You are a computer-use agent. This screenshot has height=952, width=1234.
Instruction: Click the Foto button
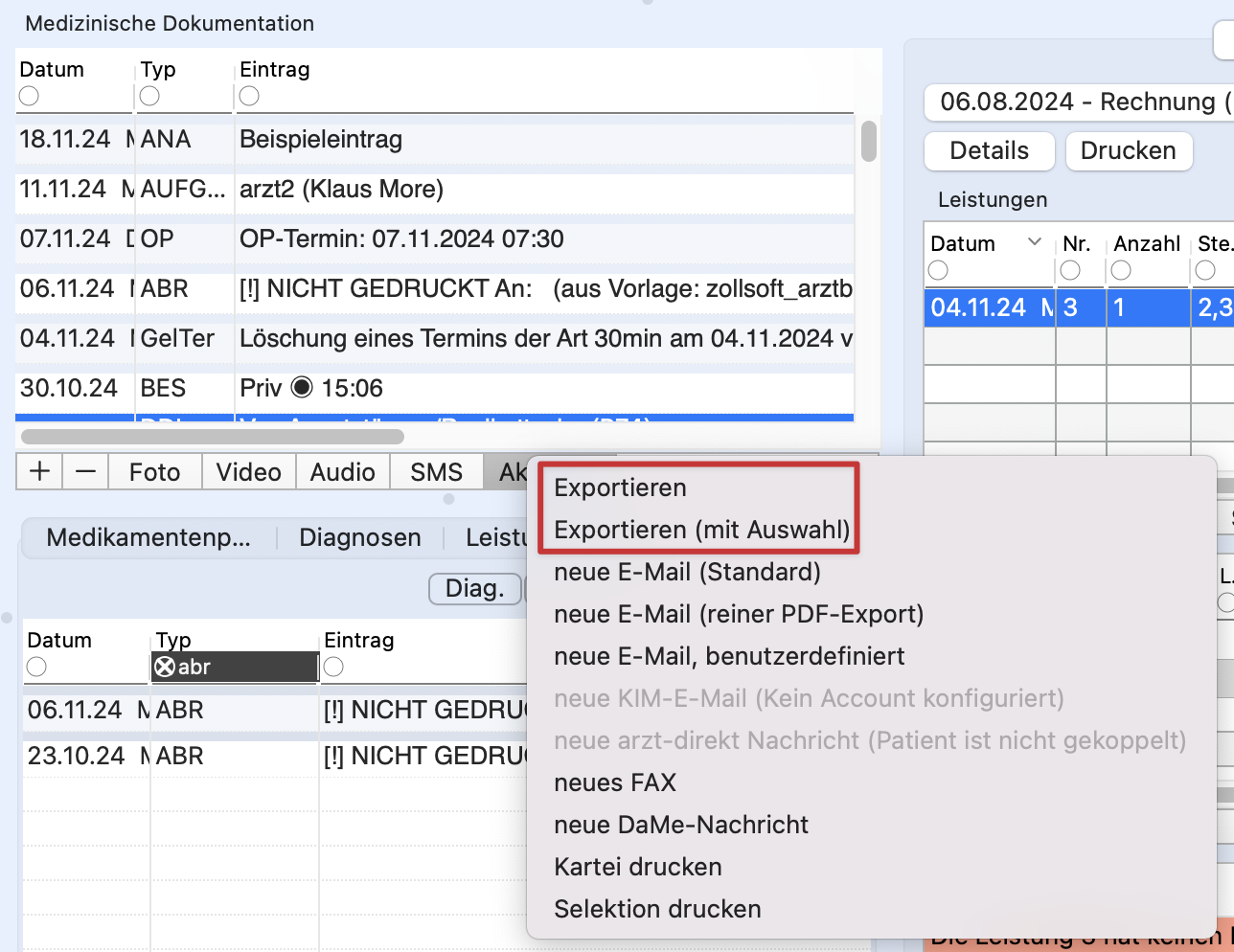click(x=155, y=472)
